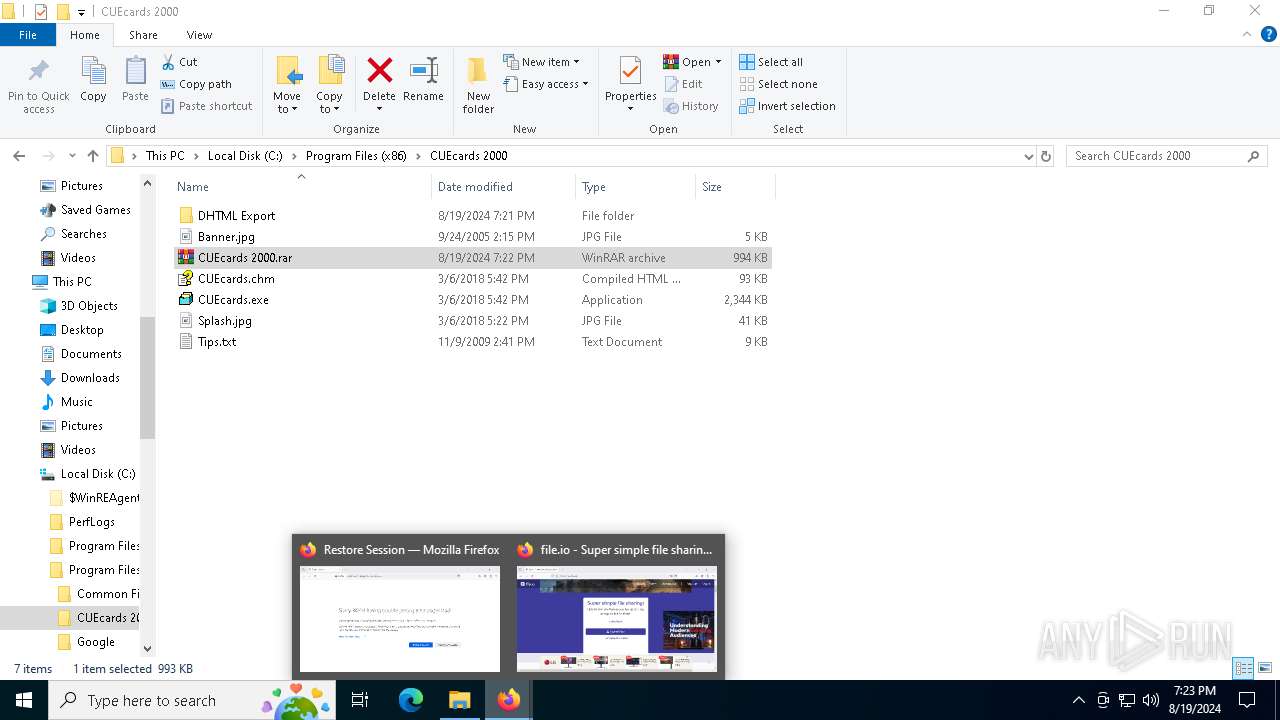
Task: Select PerfLogs folder in tree
Action: [91, 522]
